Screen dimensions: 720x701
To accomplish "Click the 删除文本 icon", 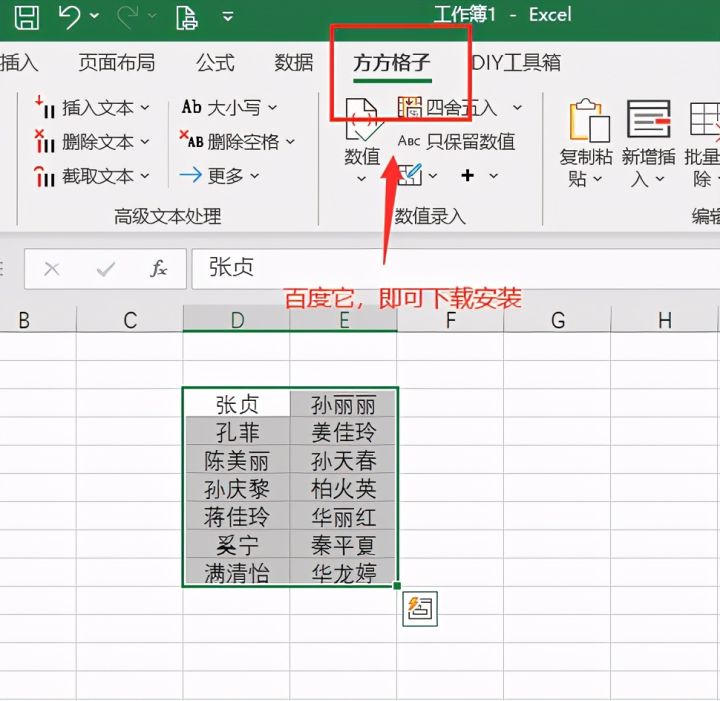I will (x=45, y=141).
